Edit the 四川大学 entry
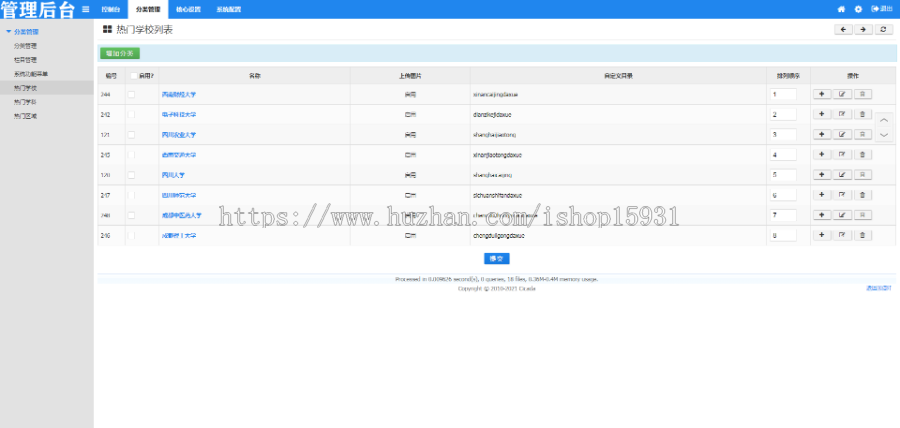 842,174
